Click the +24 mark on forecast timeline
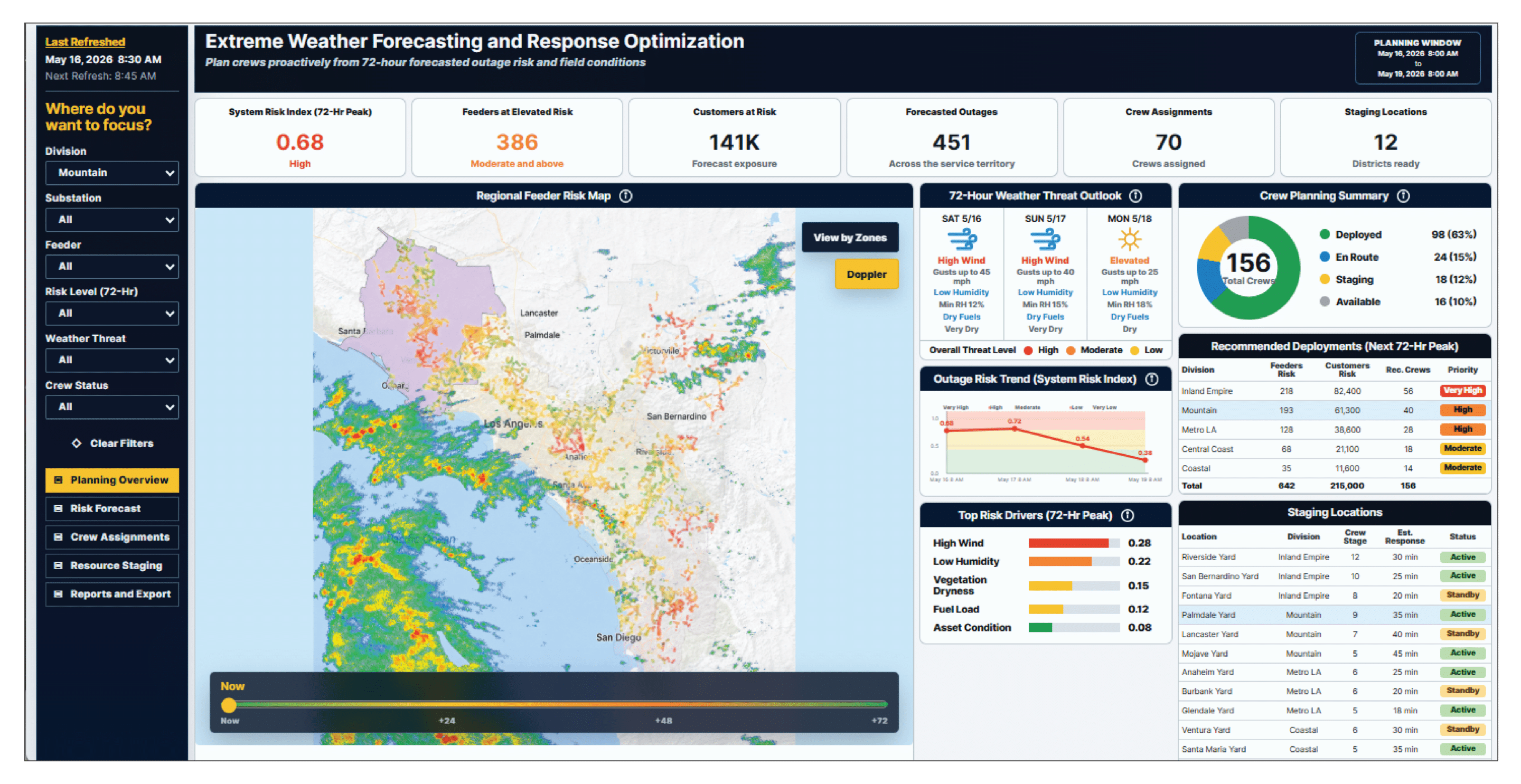 [447, 721]
